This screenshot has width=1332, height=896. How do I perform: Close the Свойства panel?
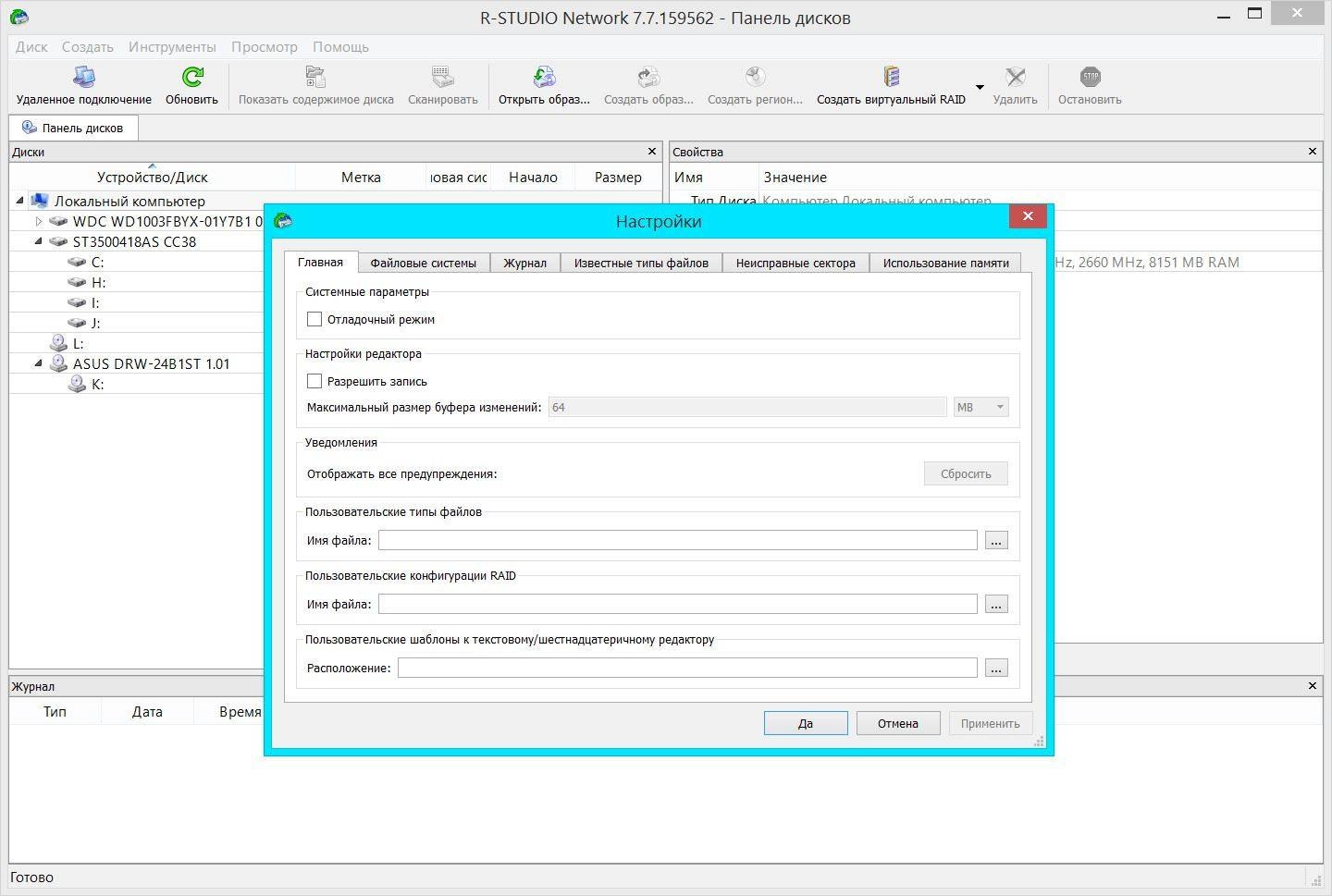(x=1313, y=151)
